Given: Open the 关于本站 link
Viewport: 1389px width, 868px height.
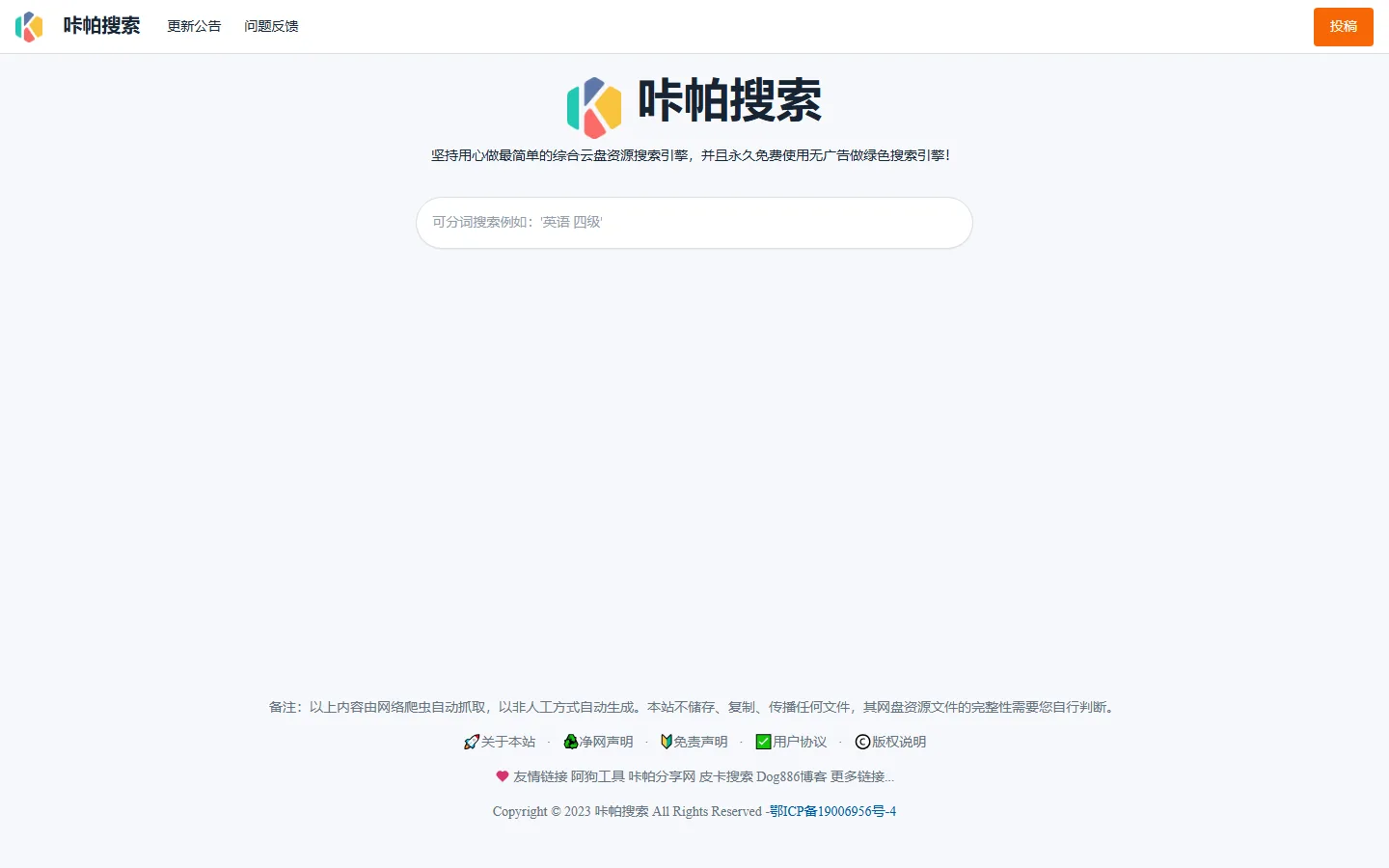Looking at the screenshot, I should pyautogui.click(x=508, y=742).
